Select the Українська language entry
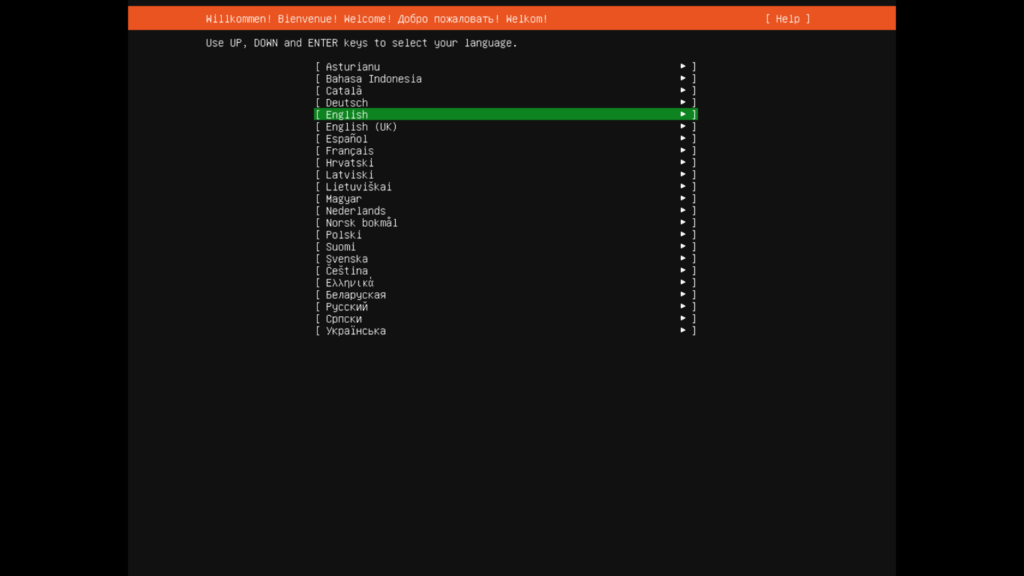Screen dimensions: 1024x576 point(505,331)
